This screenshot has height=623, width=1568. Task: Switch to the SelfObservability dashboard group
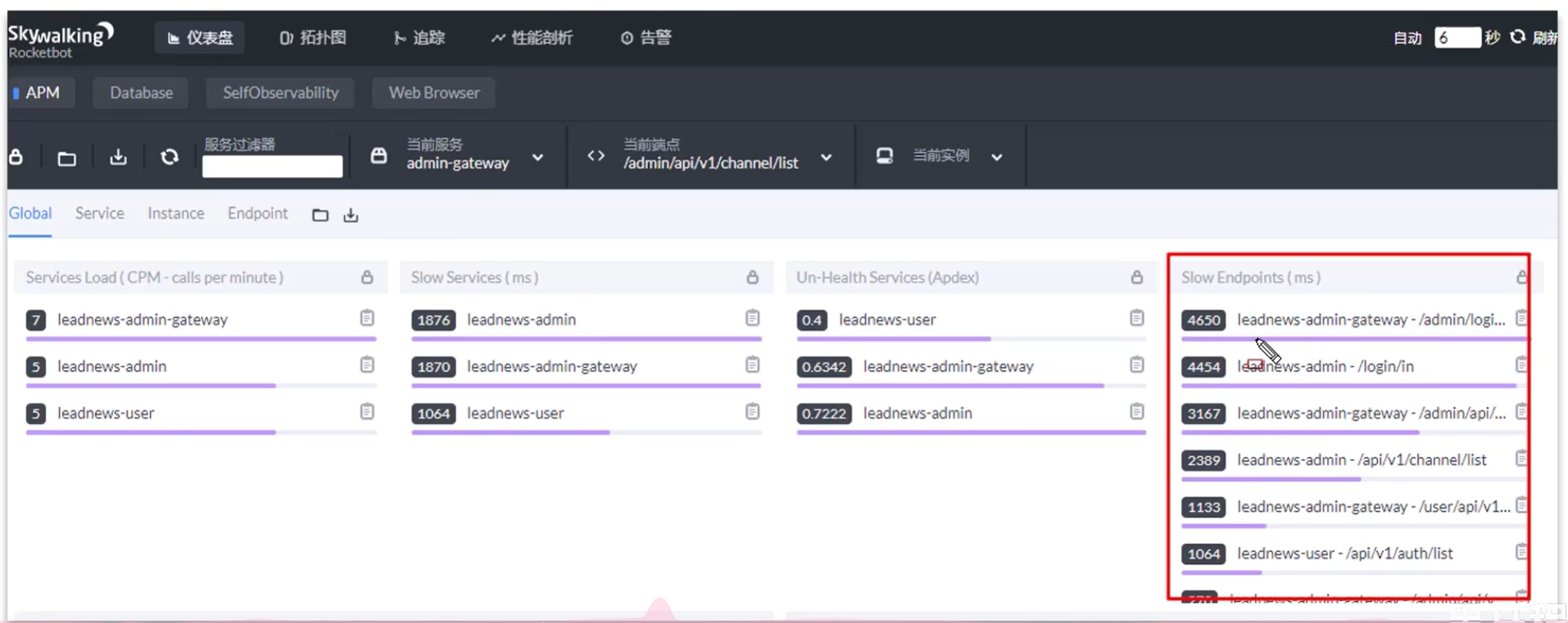point(281,93)
